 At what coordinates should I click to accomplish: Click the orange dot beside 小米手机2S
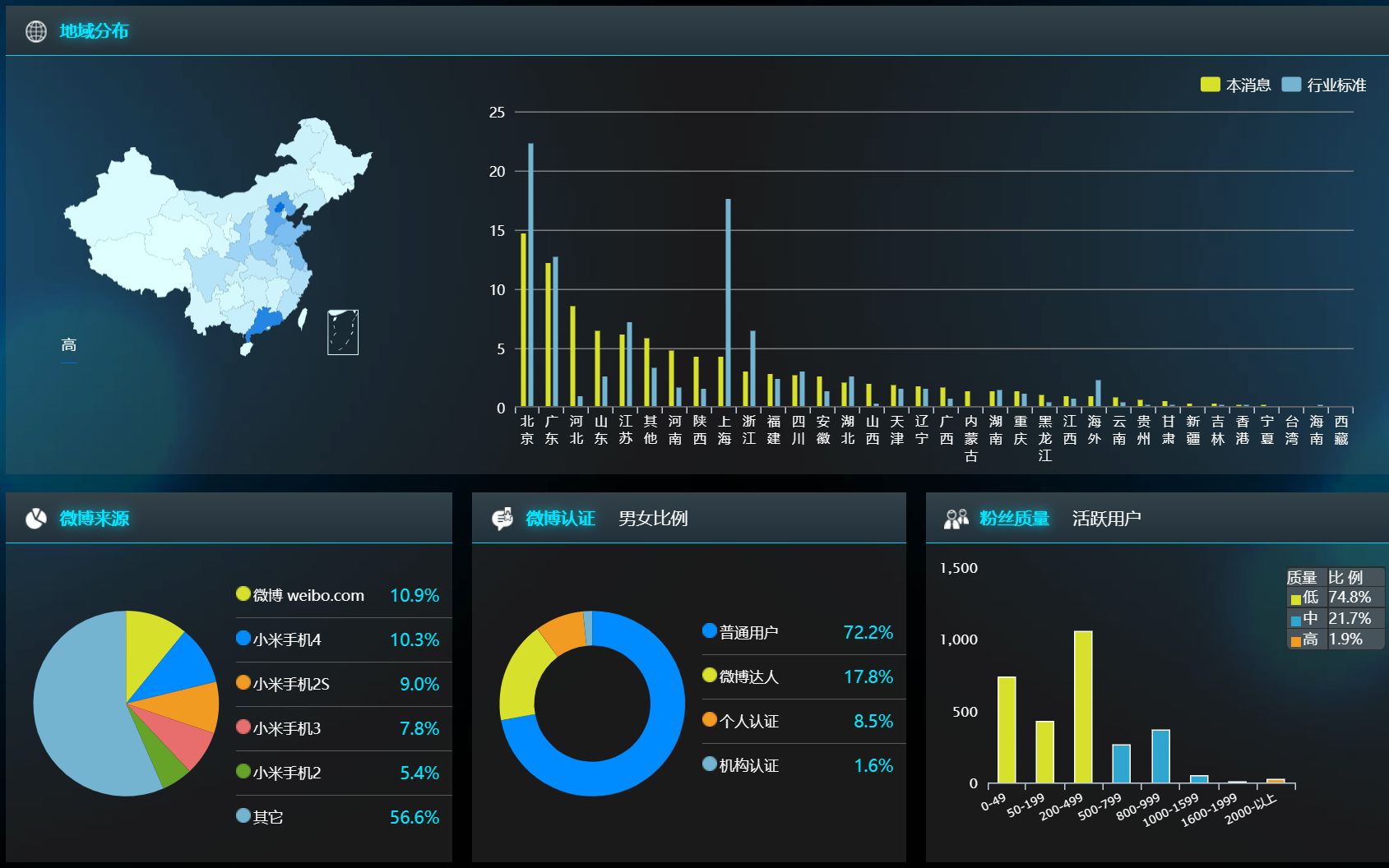pos(243,682)
